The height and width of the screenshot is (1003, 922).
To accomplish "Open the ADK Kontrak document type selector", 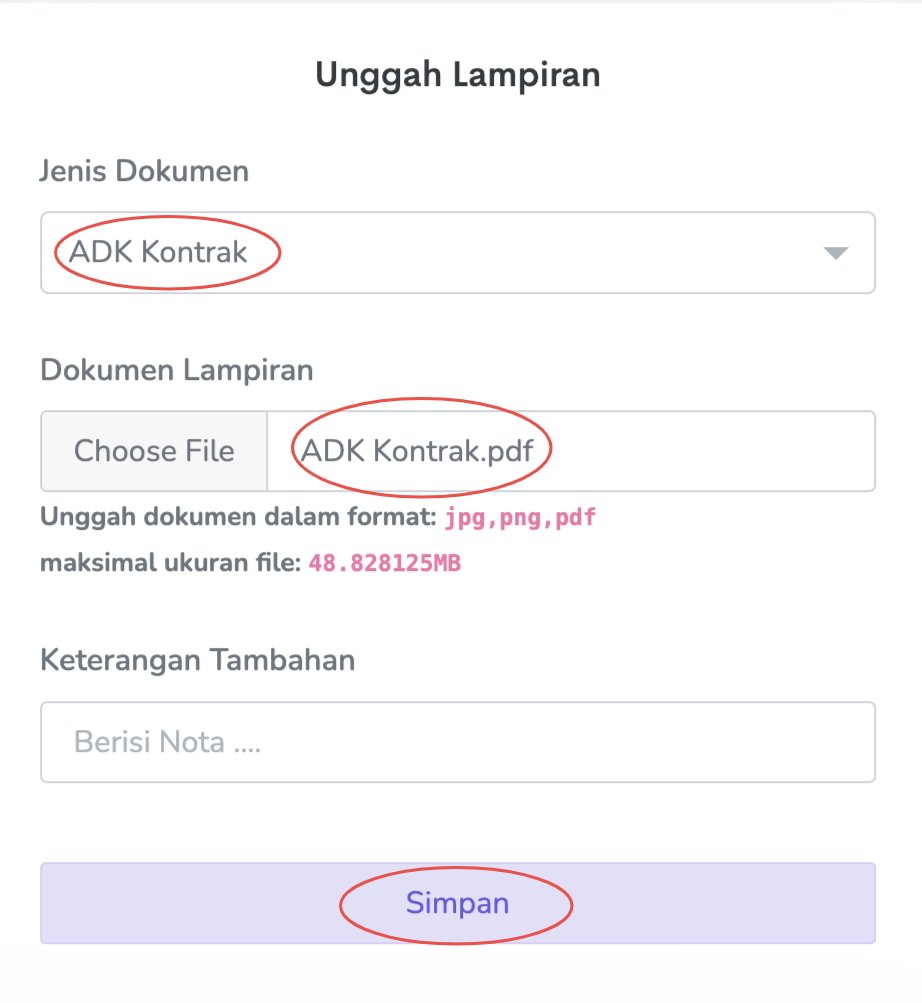I will coord(160,252).
